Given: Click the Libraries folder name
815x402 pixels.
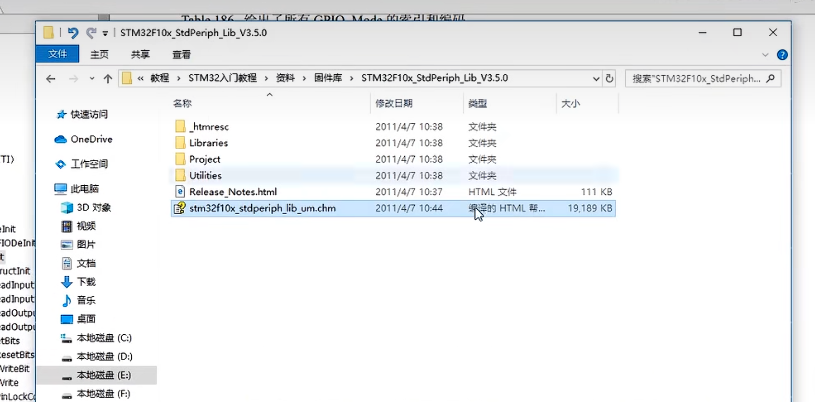Looking at the screenshot, I should (x=208, y=143).
